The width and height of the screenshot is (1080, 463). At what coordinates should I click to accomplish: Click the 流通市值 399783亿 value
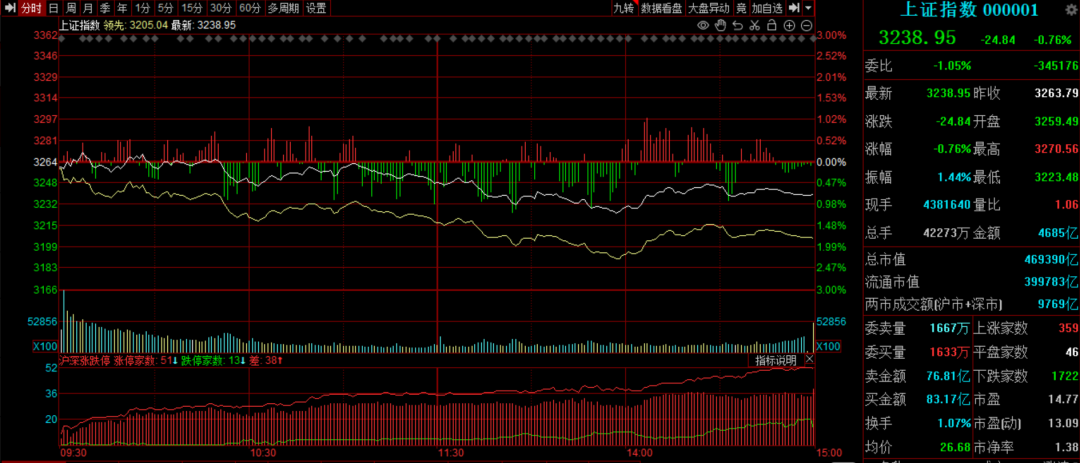tap(1054, 282)
